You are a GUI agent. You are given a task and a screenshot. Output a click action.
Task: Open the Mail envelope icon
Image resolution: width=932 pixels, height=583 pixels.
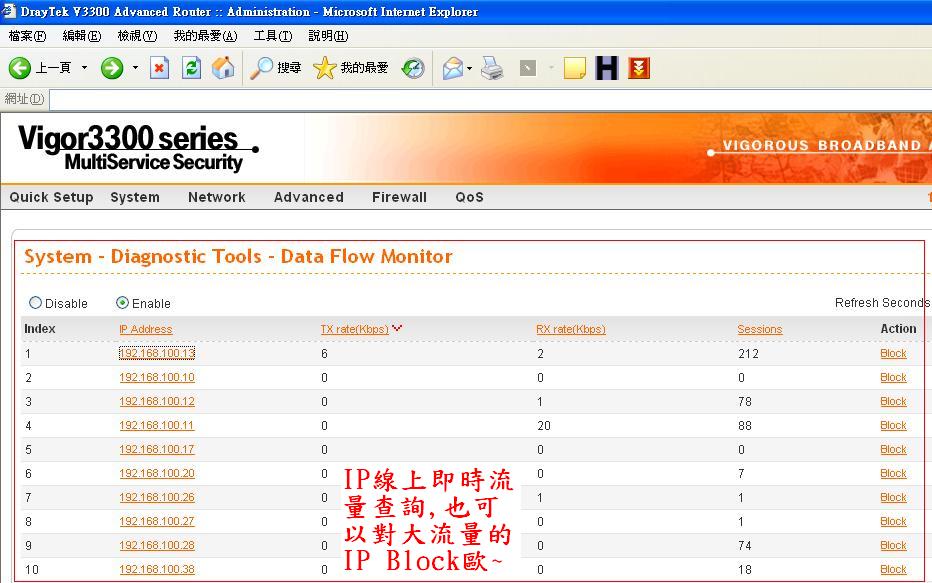tap(453, 68)
